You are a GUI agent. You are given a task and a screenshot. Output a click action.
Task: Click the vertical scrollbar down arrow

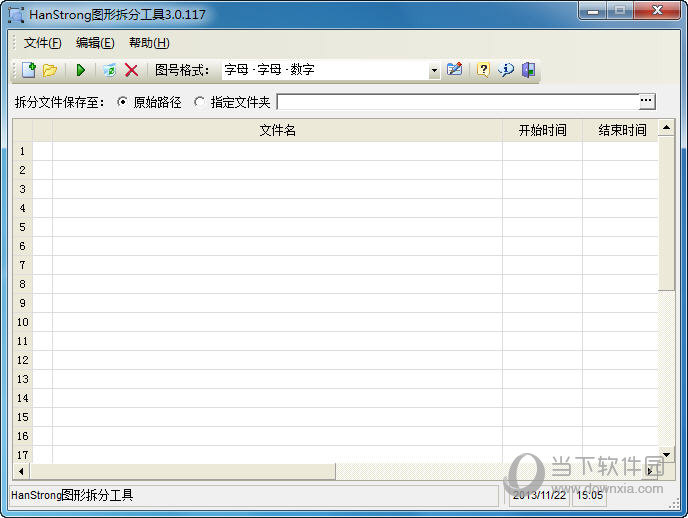666,455
